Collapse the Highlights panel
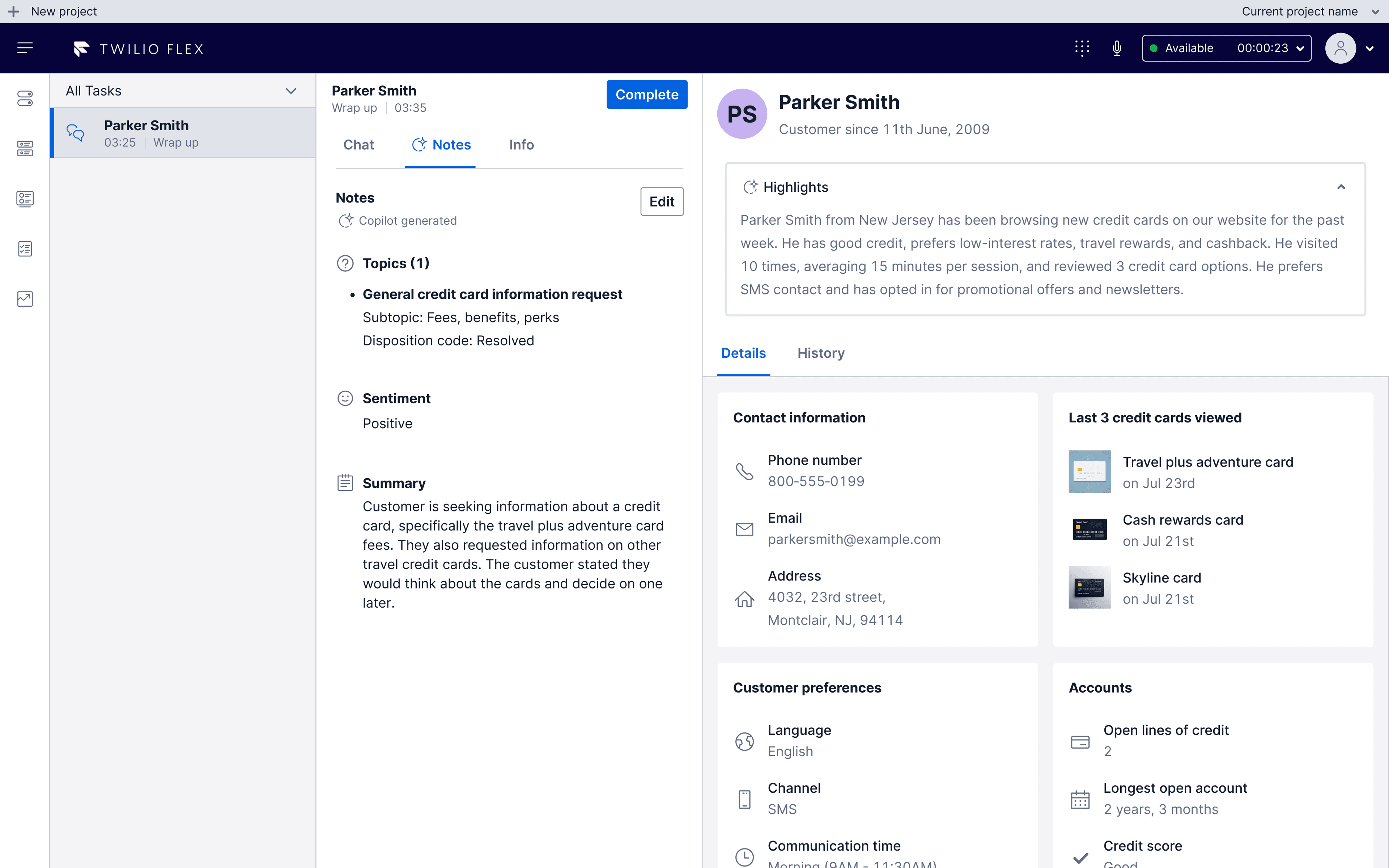This screenshot has height=868, width=1389. click(1341, 187)
